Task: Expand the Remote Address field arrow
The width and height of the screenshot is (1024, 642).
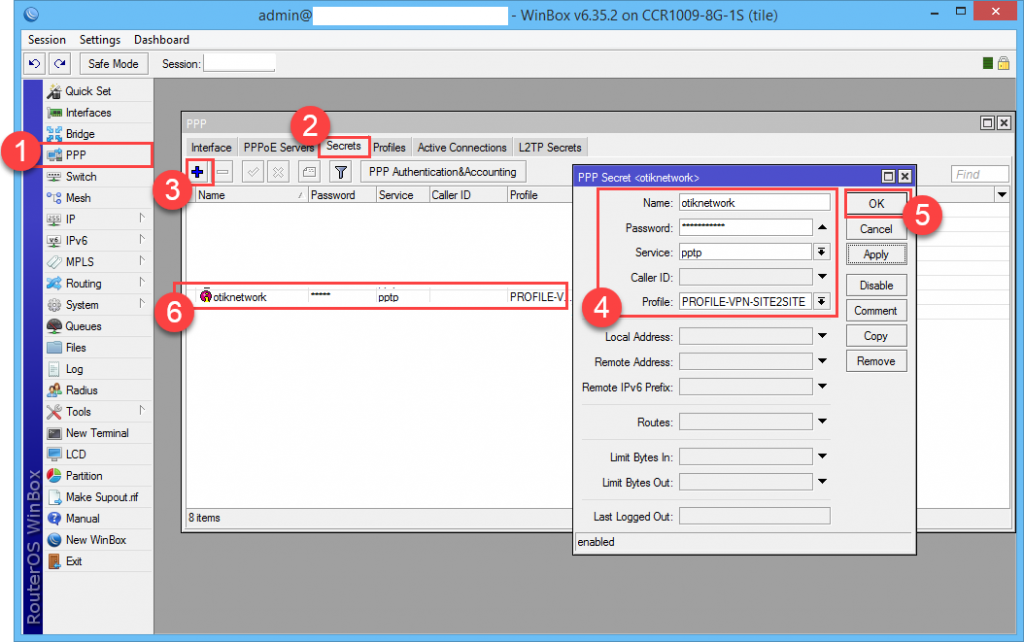Action: coord(822,361)
